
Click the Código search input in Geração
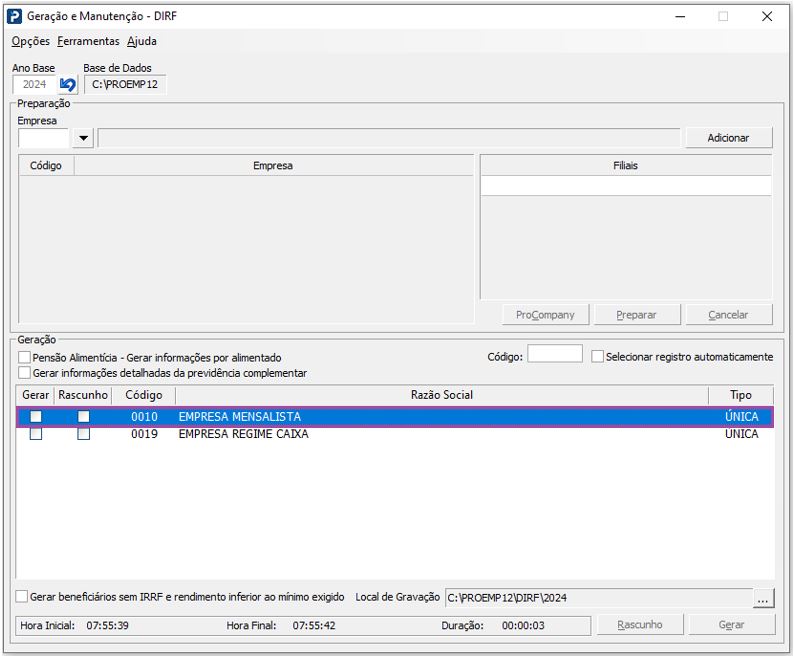[x=555, y=353]
